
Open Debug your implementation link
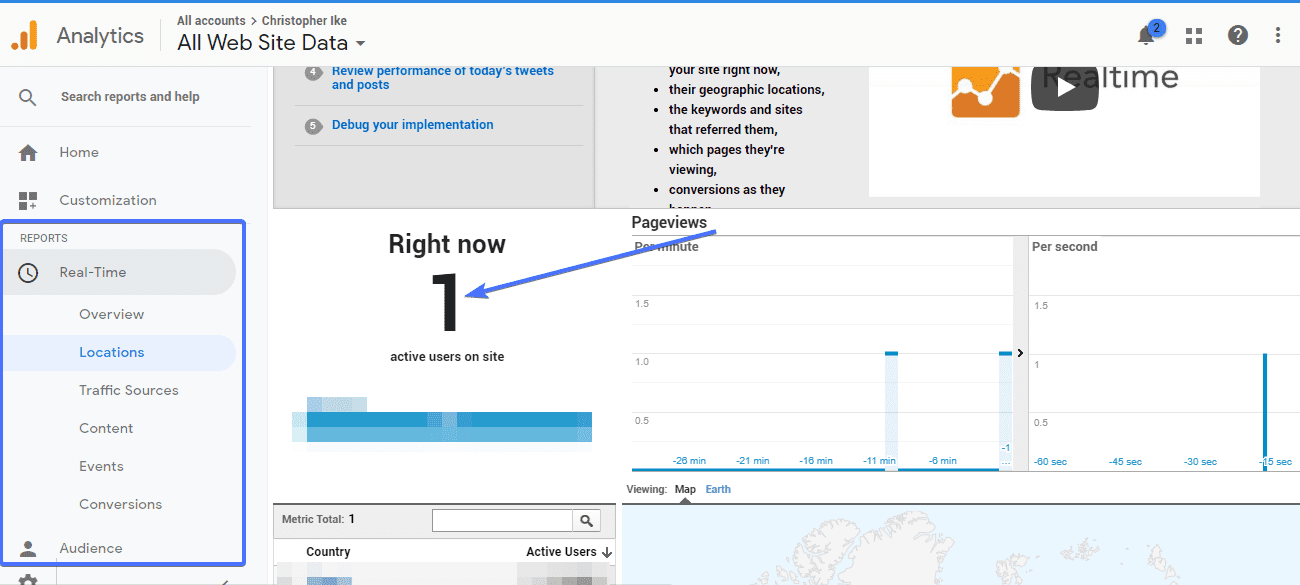pos(413,125)
